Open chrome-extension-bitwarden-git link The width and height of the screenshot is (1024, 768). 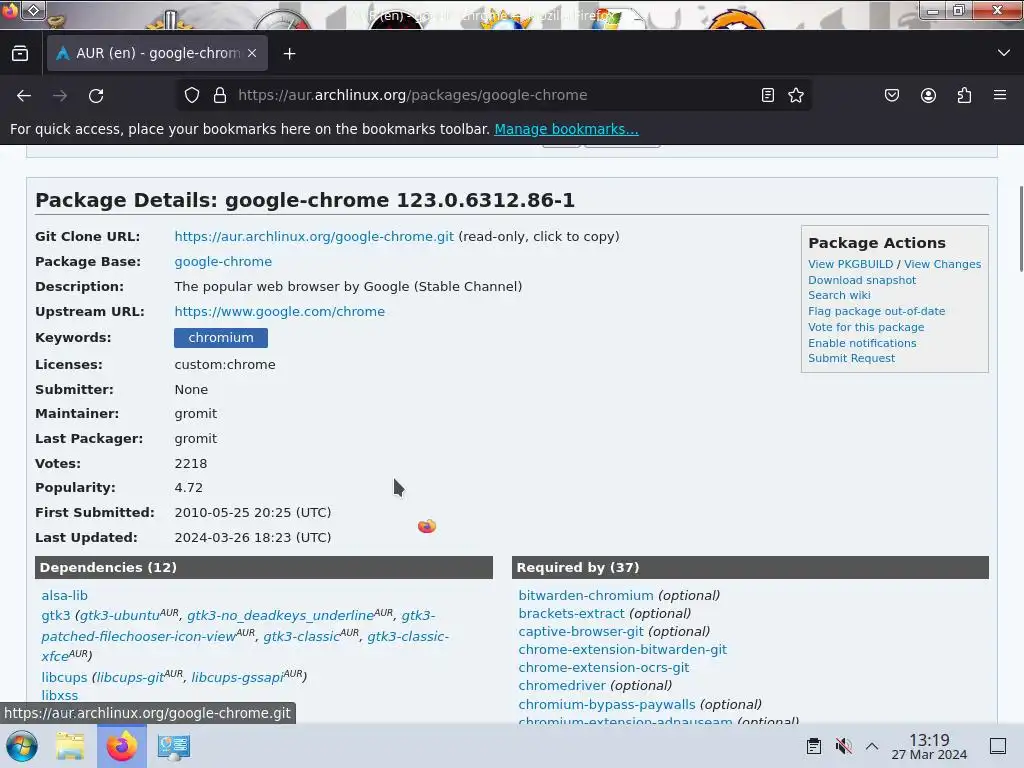(622, 649)
